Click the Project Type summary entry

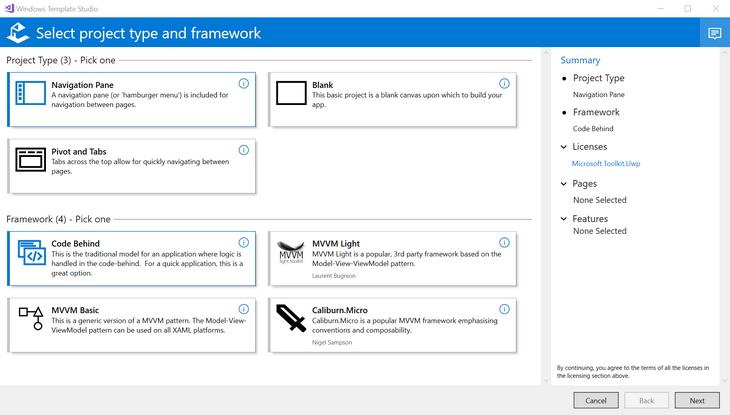[599, 78]
